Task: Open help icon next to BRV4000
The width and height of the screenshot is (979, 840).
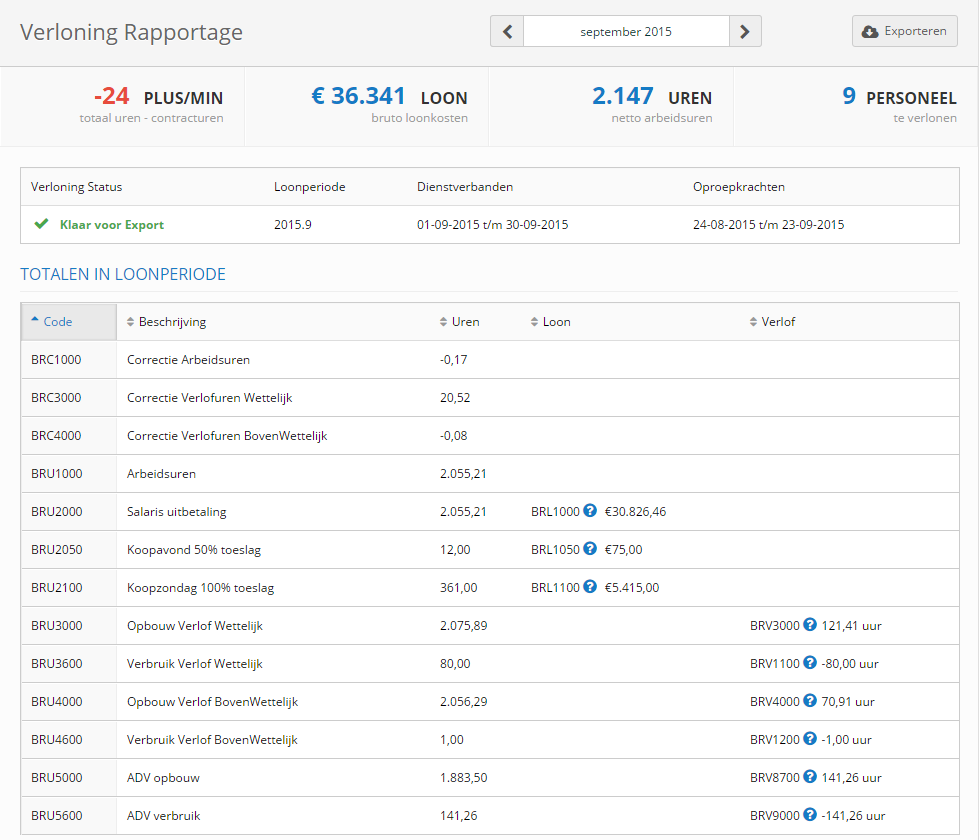Action: coord(809,701)
